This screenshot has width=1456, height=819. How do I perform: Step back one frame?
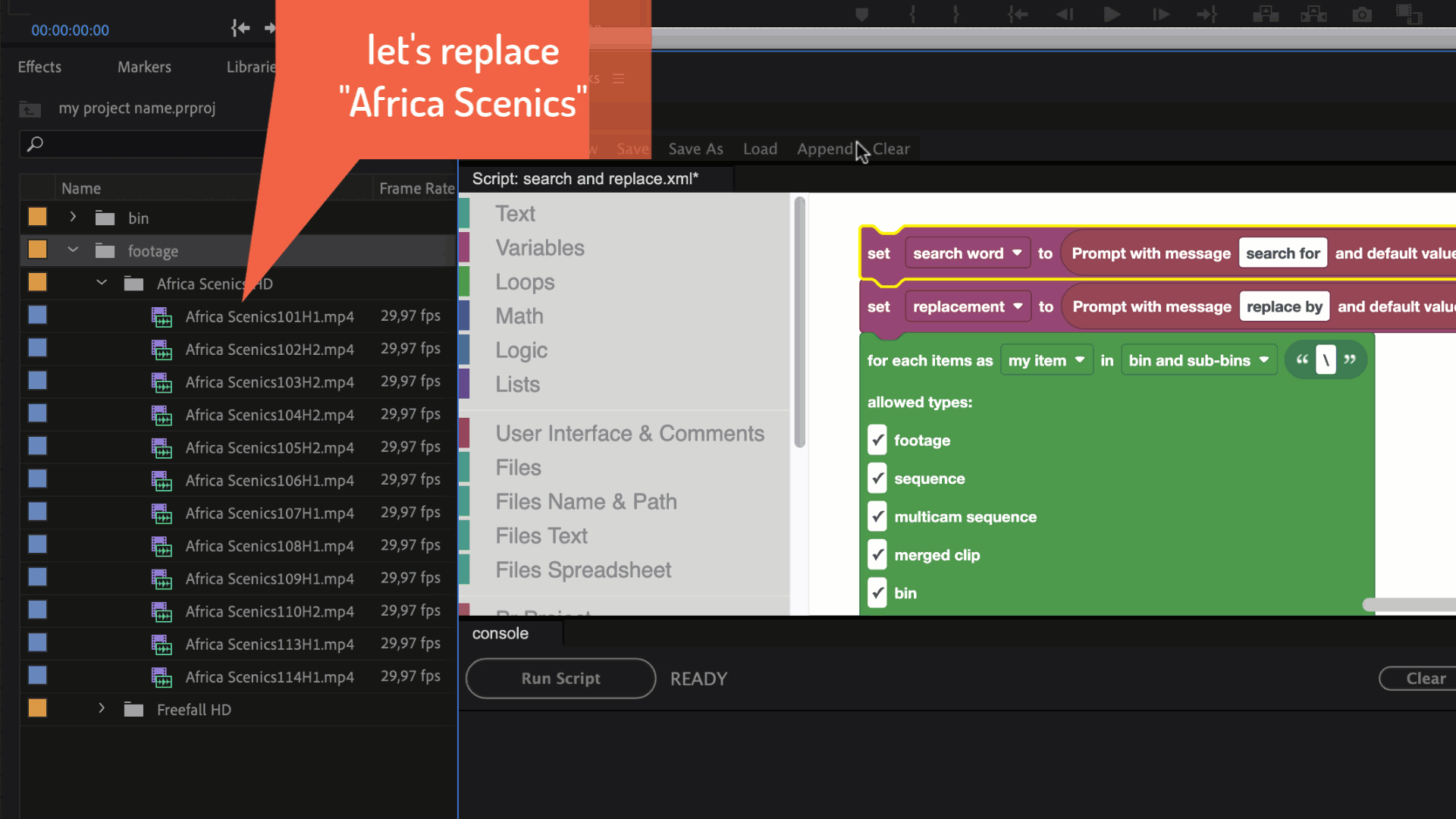(1065, 14)
